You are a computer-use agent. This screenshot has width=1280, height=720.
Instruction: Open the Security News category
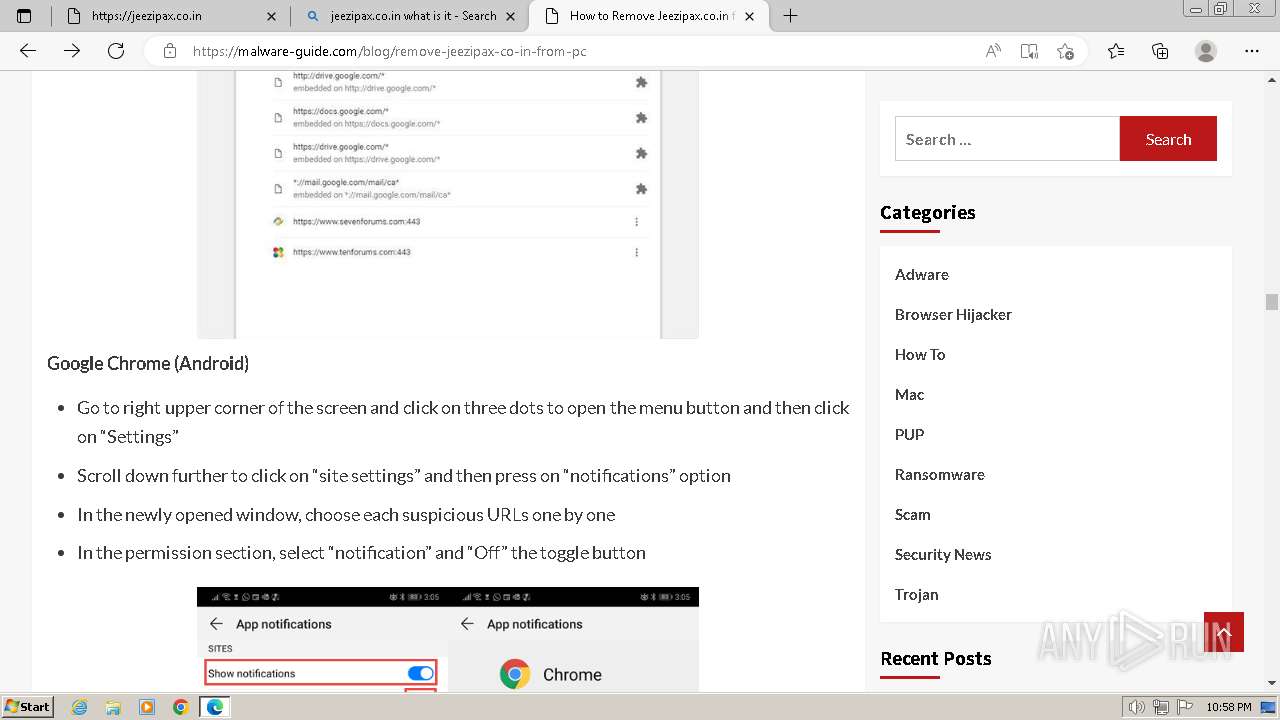tap(943, 554)
